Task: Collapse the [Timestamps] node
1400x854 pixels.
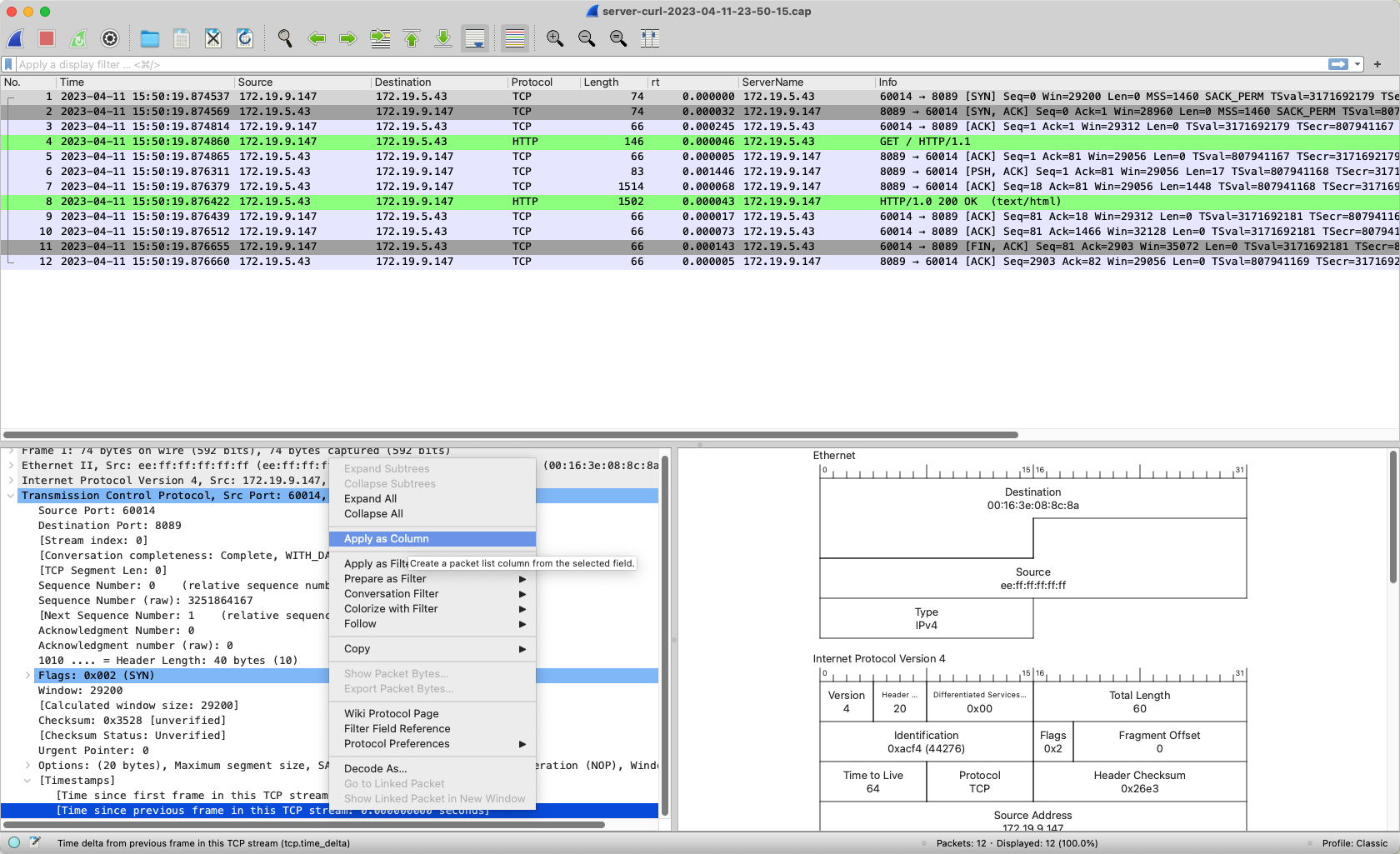Action: point(27,781)
